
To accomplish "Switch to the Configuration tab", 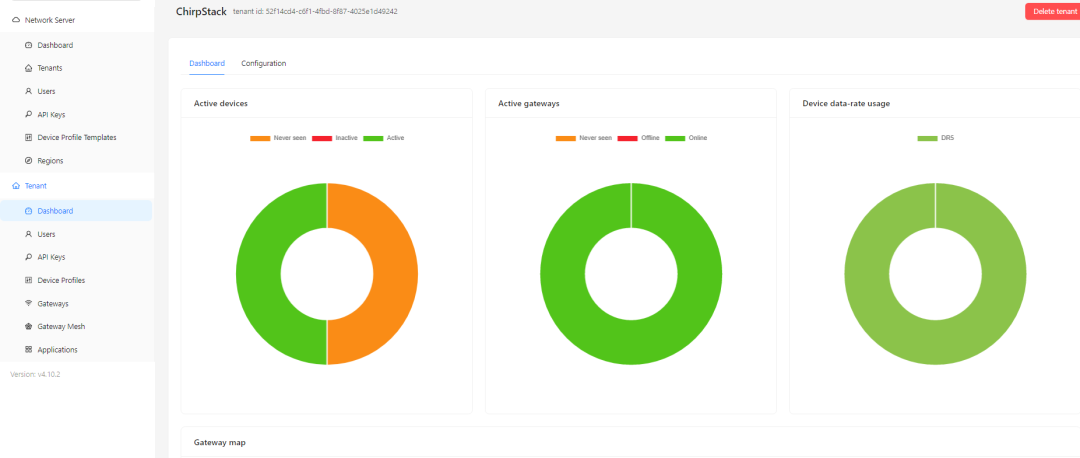I will point(264,63).
